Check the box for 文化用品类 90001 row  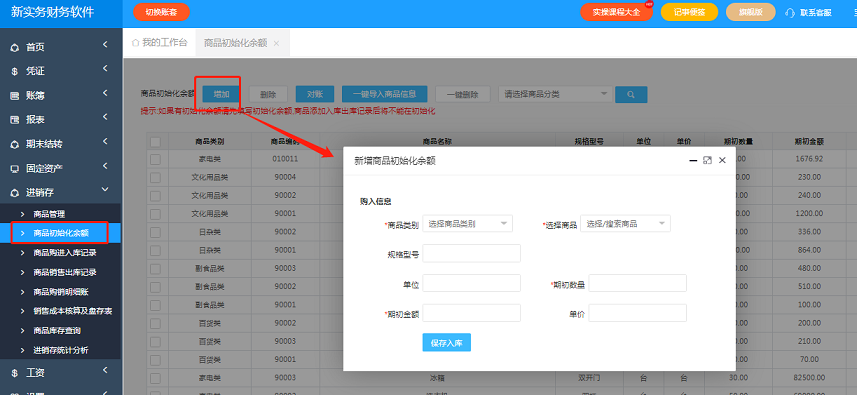point(155,213)
